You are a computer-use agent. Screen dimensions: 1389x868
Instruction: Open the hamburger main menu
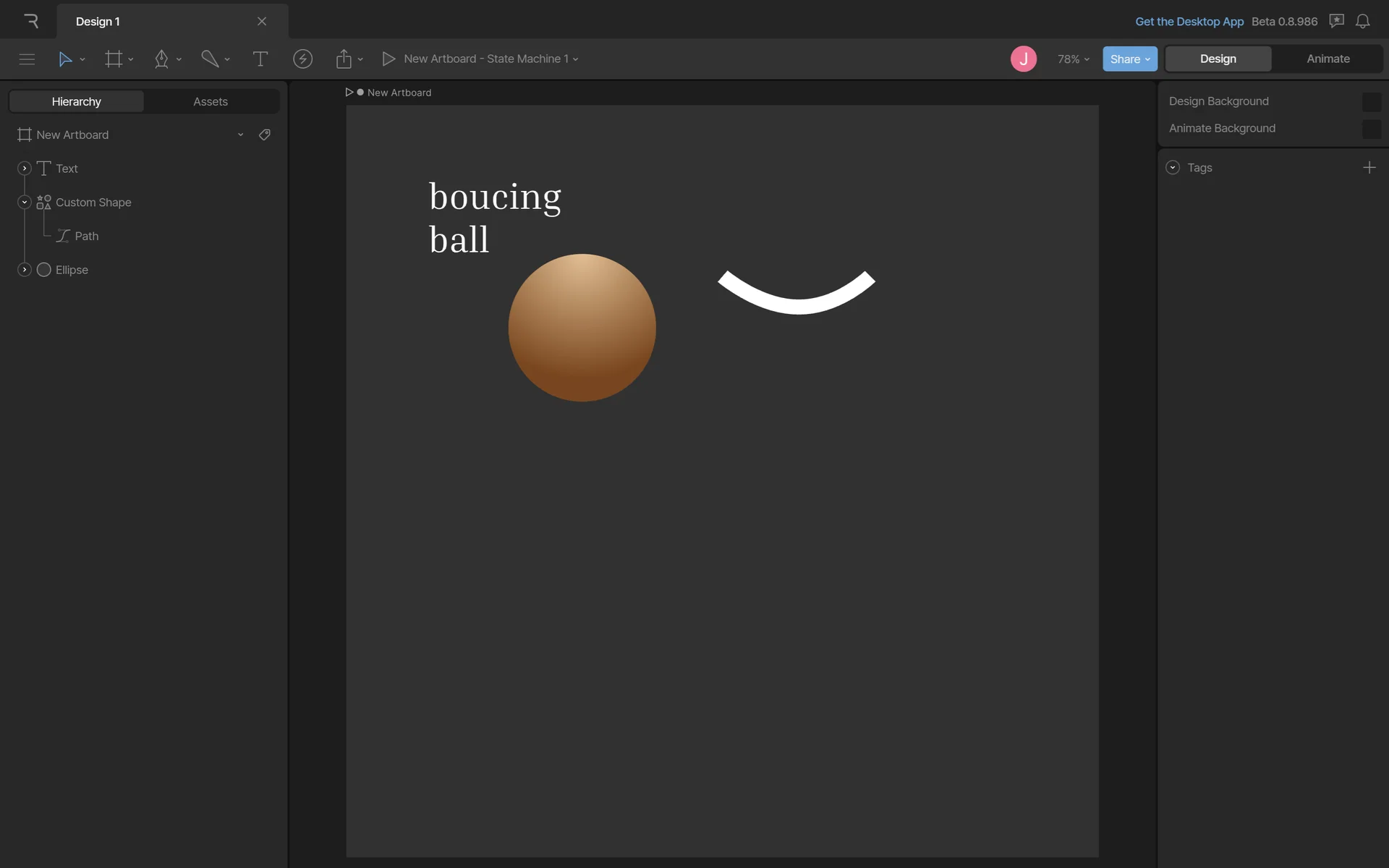click(27, 59)
